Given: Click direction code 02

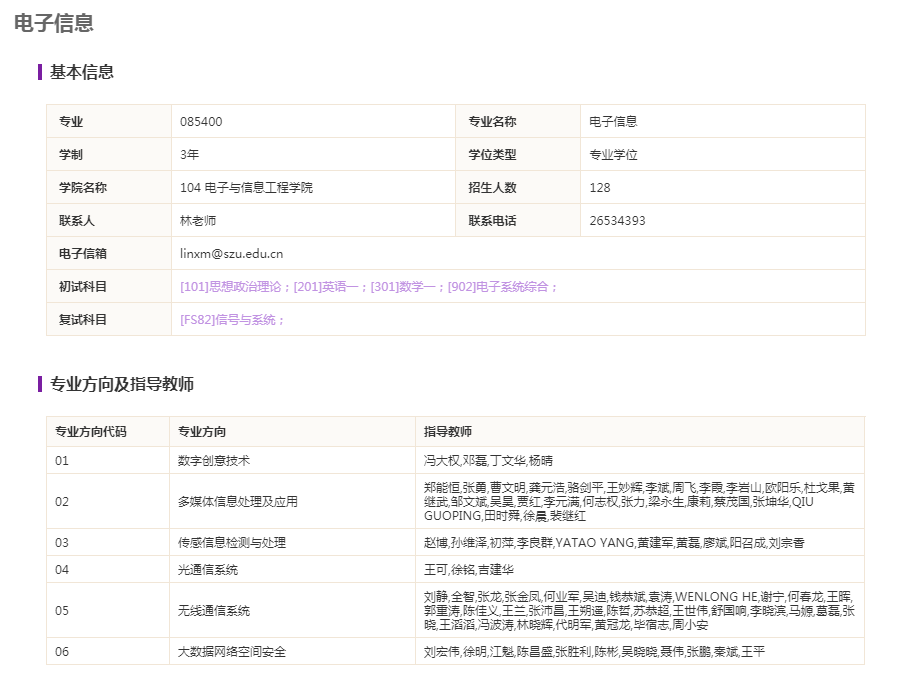Looking at the screenshot, I should pyautogui.click(x=62, y=502).
